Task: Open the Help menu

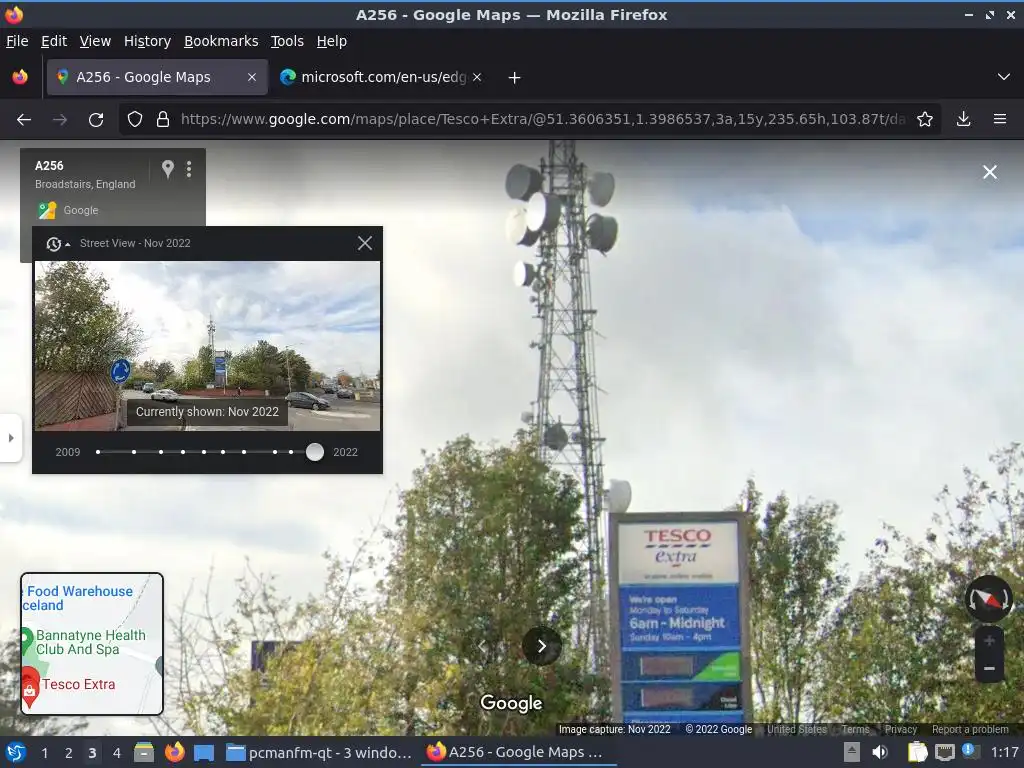Action: tap(332, 41)
